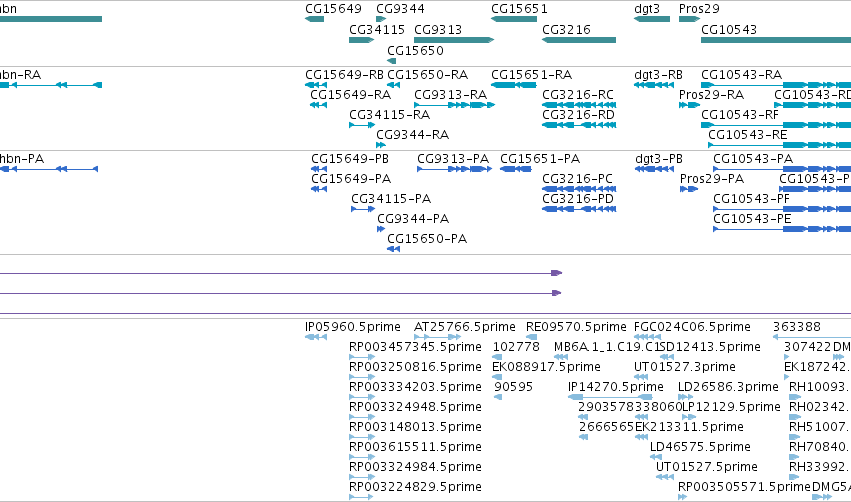Select transcript CG10543-RE

[x=748, y=135]
